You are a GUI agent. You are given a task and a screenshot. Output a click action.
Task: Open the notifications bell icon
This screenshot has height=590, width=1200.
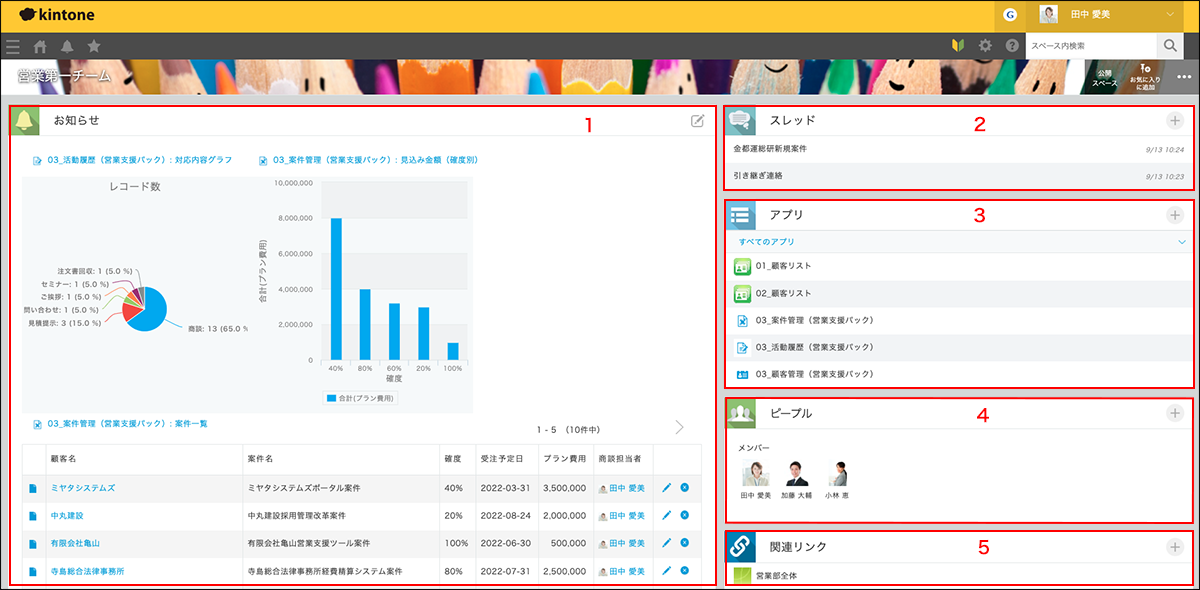click(67, 46)
